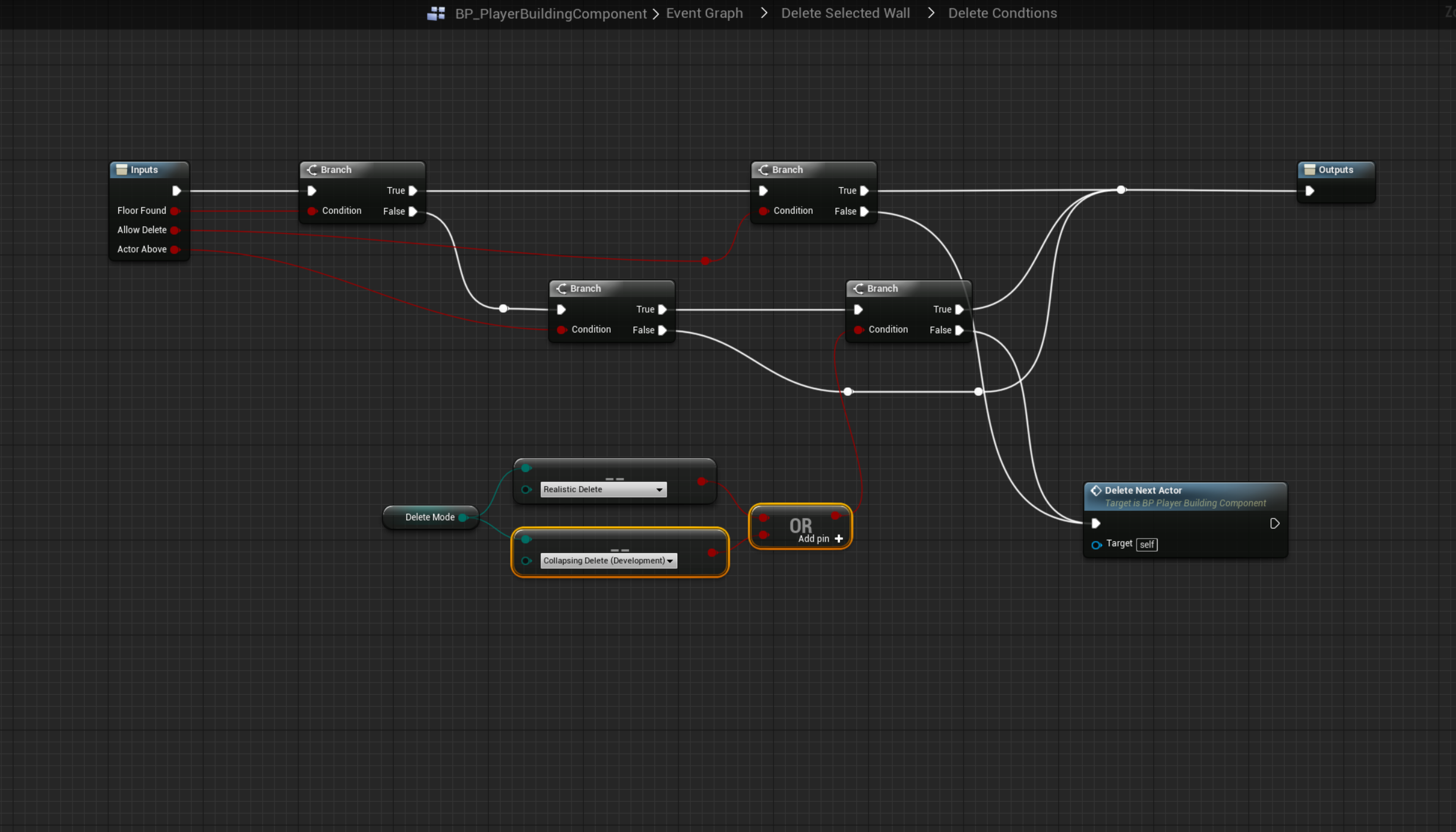Navigate to Event Graph breadcrumb
Image resolution: width=1456 pixels, height=832 pixels.
coord(705,13)
